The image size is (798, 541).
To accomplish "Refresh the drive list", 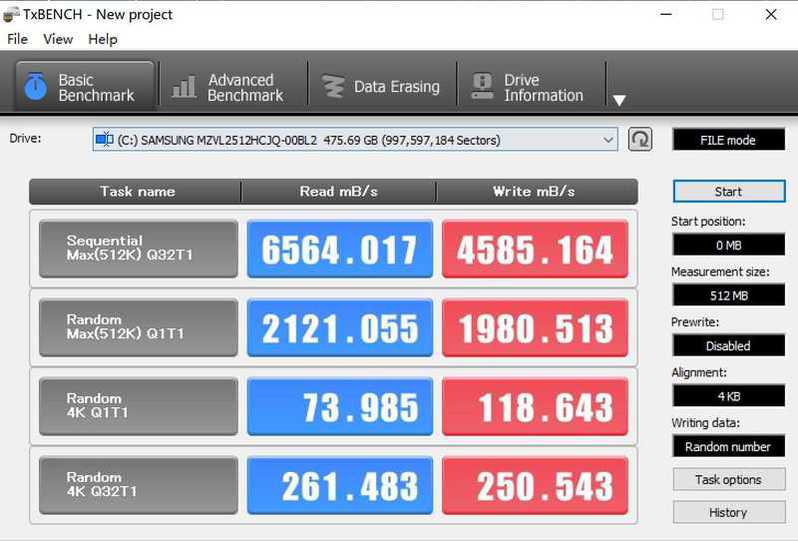I will [x=640, y=139].
